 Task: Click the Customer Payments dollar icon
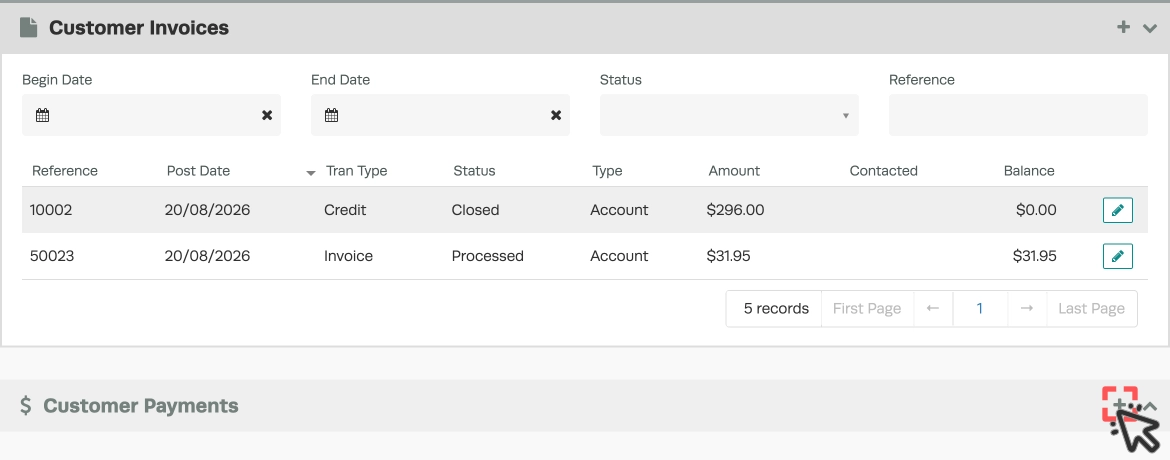coord(26,405)
